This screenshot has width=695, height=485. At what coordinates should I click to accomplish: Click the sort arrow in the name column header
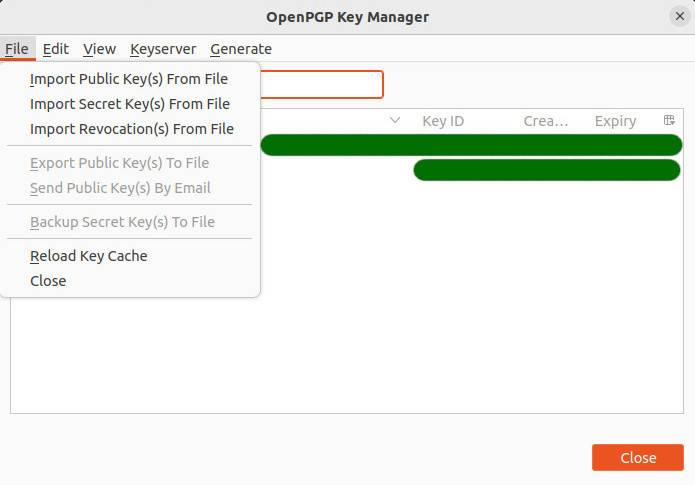pyautogui.click(x=395, y=121)
